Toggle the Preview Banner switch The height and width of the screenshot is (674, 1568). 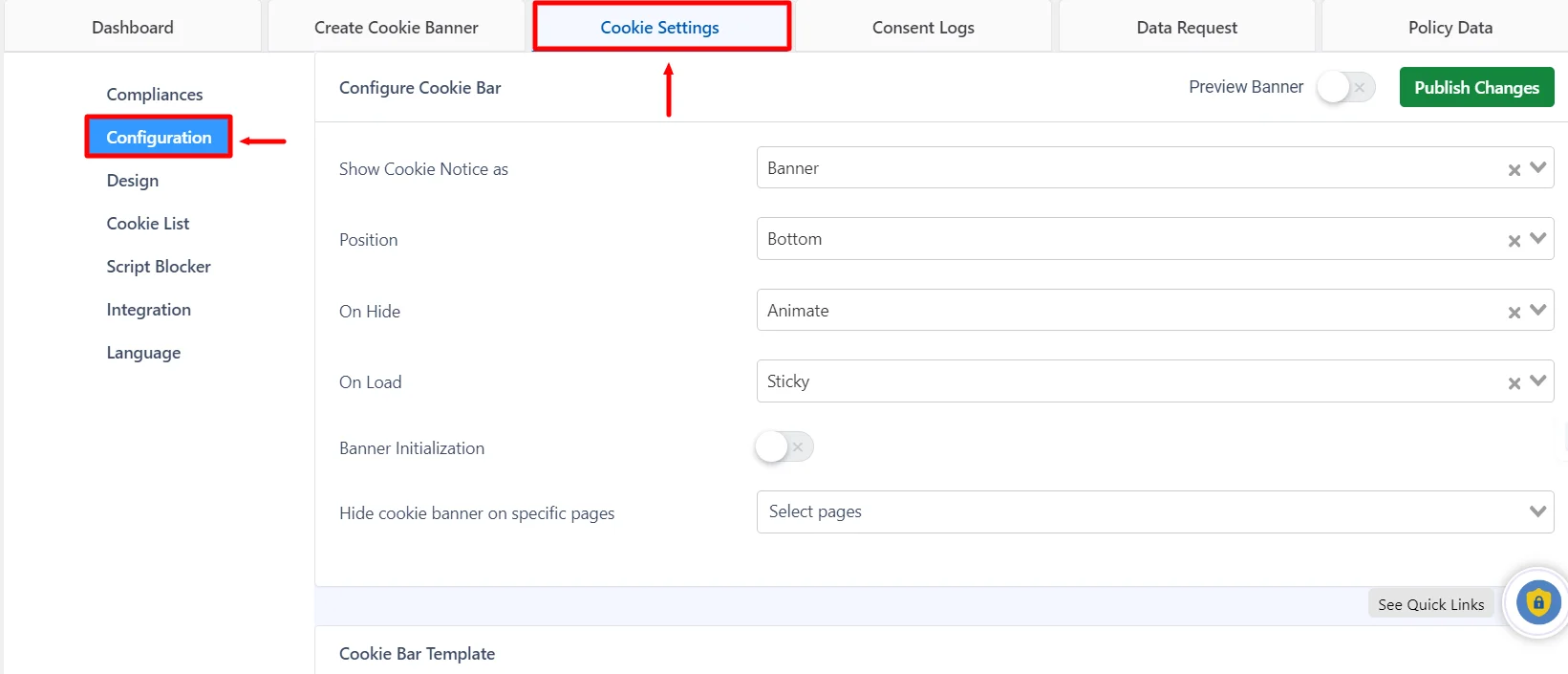click(1345, 87)
